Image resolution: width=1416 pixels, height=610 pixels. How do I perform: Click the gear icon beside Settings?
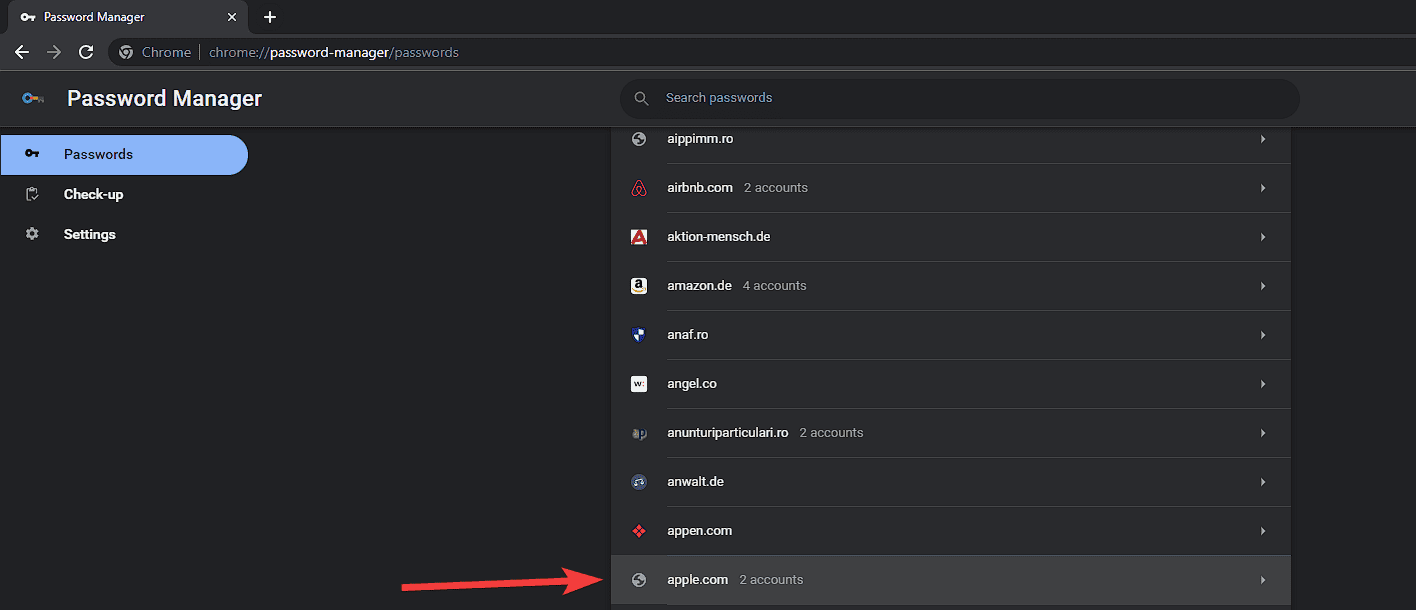[32, 234]
